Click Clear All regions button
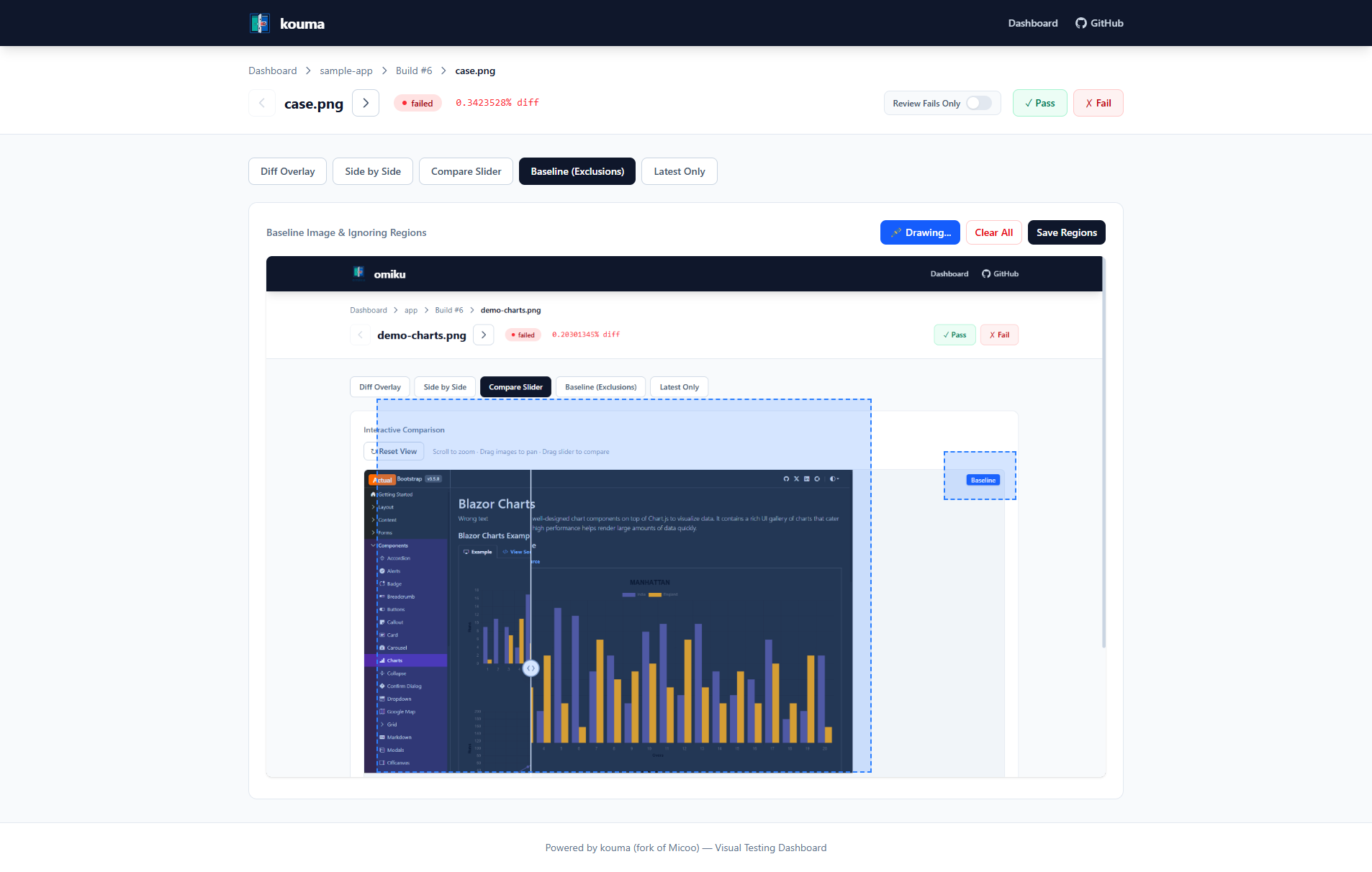The image size is (1372, 872). point(993,232)
